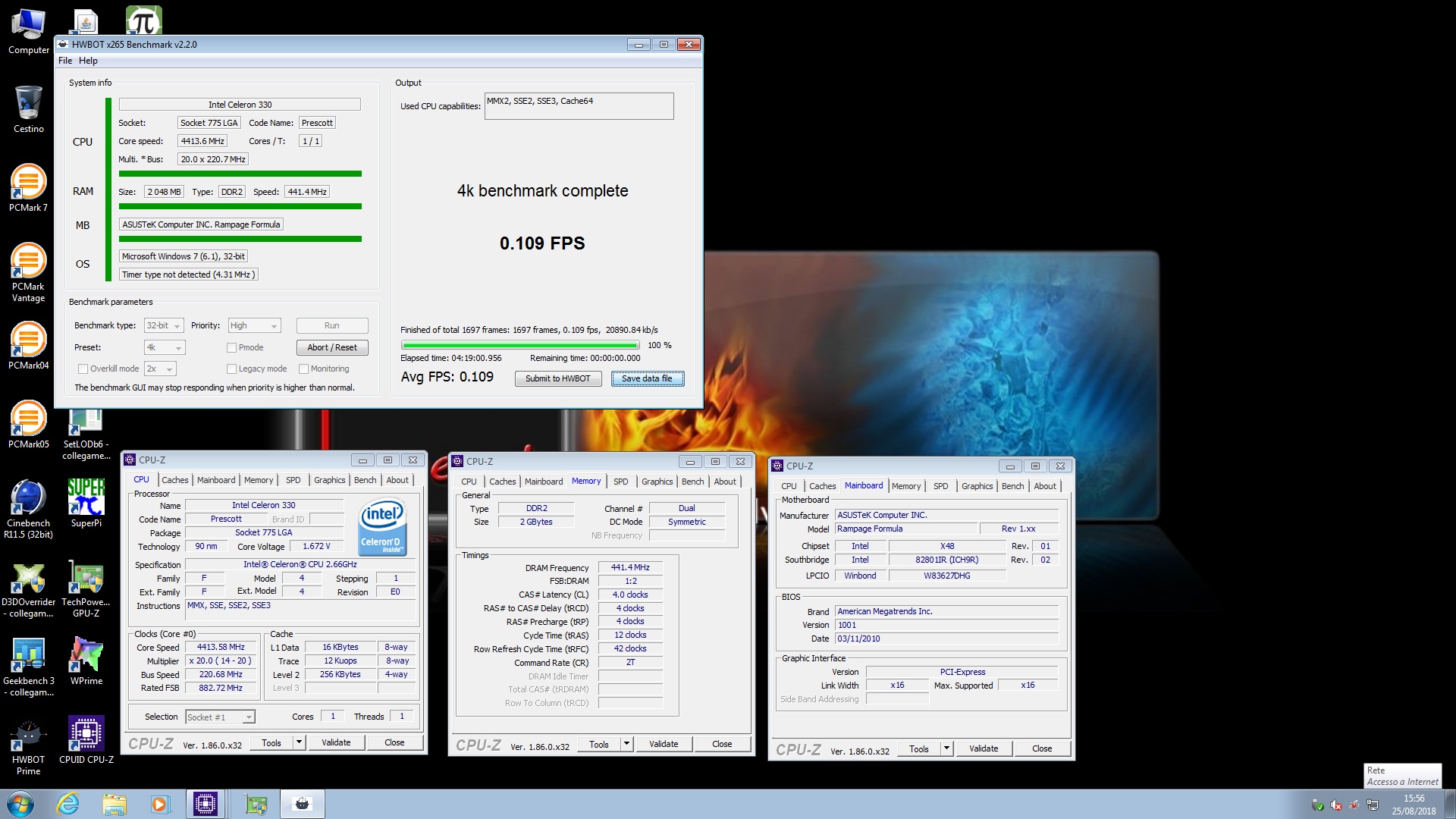Click the Abort / Reset button
This screenshot has height=819, width=1456.
coord(332,347)
